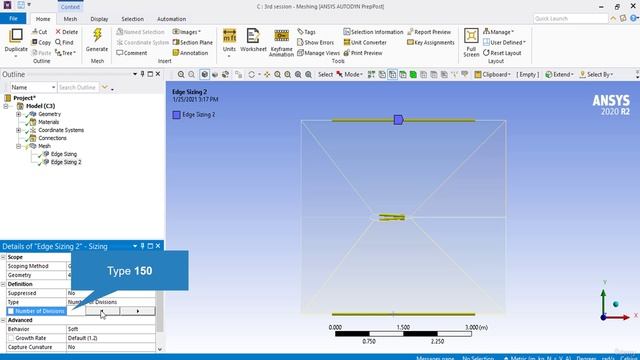The width and height of the screenshot is (640, 360).
Task: Open the Clipboard dropdown
Action: [x=492, y=74]
